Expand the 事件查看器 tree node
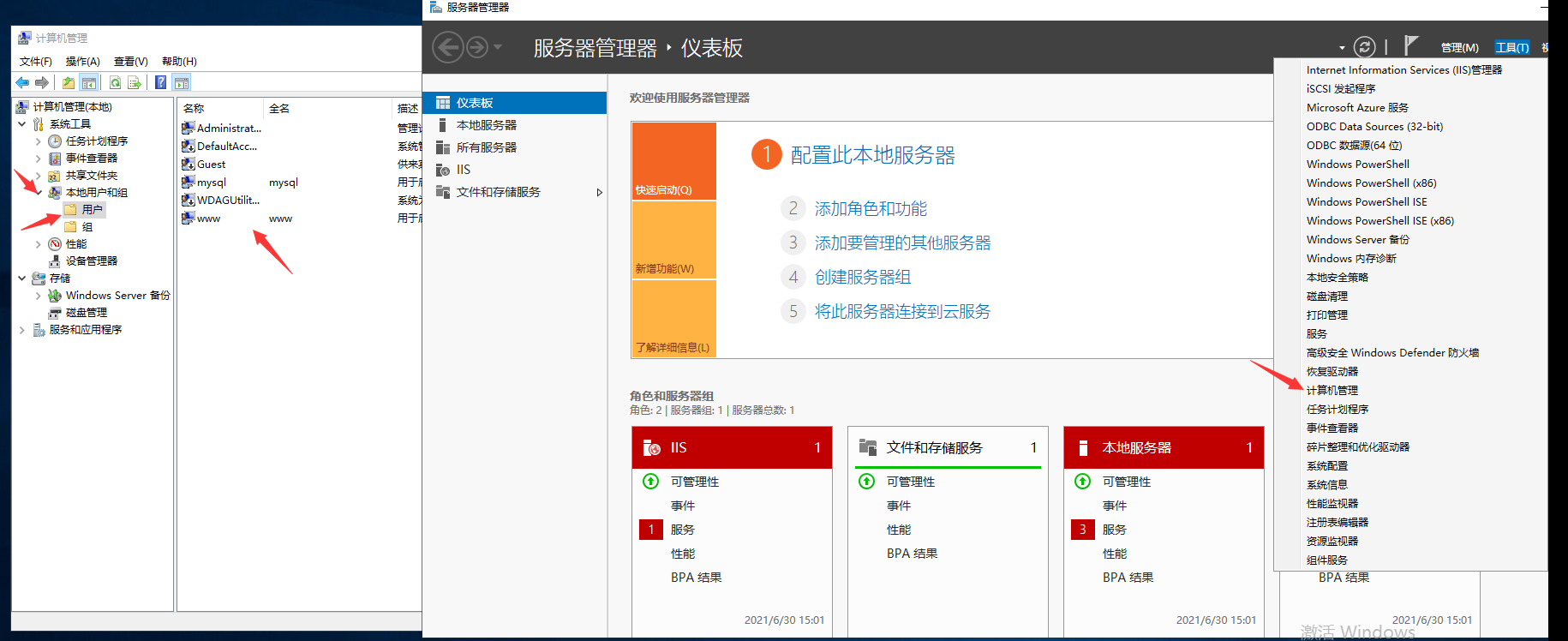1568x641 pixels. pyautogui.click(x=39, y=159)
